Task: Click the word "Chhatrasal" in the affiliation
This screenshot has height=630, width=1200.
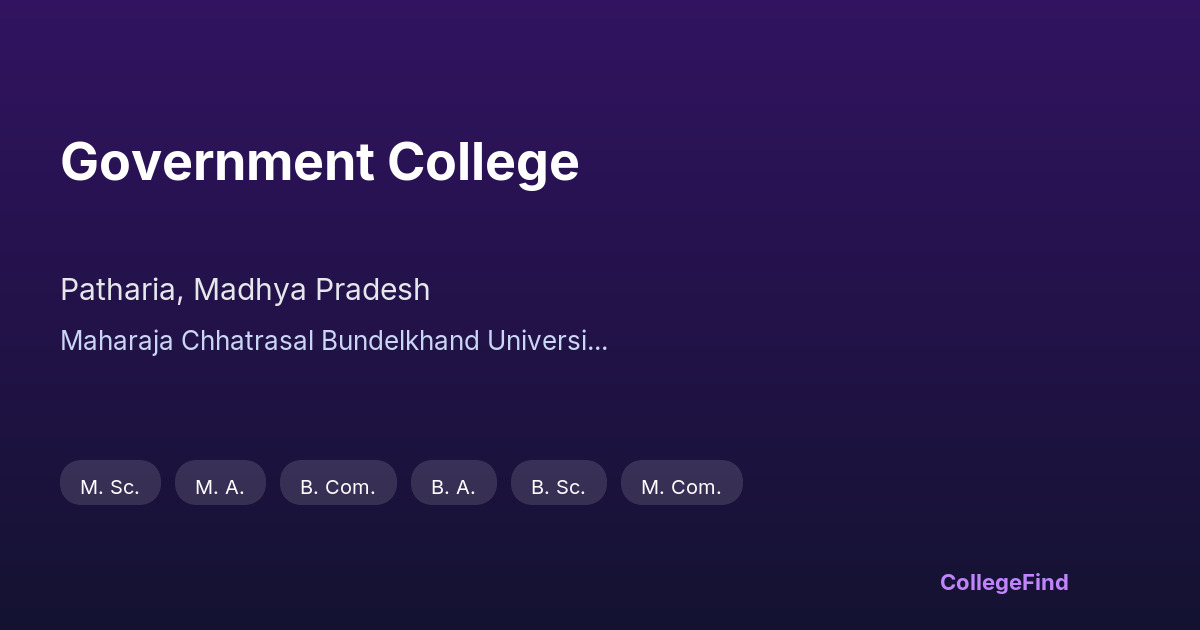Action: (247, 341)
